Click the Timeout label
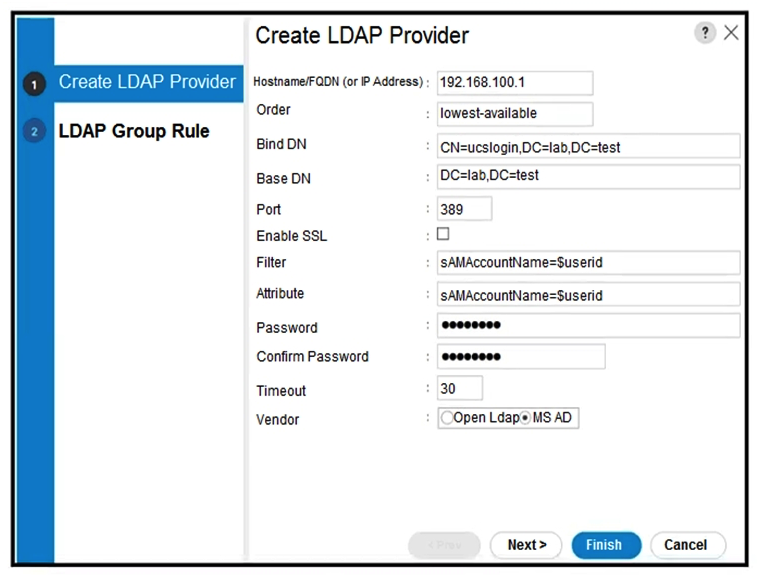The width and height of the screenshot is (758, 576). [281, 390]
